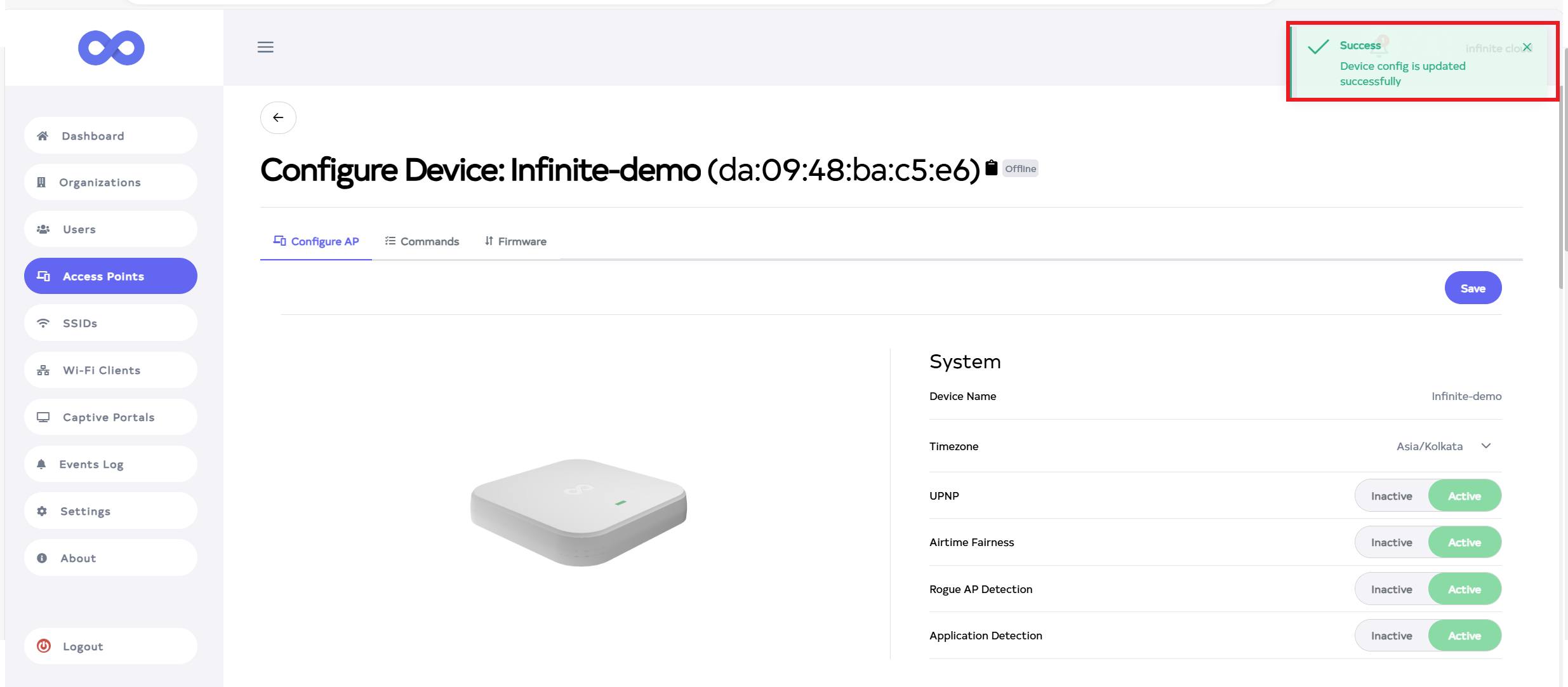Switch to the Commands tab

(x=422, y=241)
